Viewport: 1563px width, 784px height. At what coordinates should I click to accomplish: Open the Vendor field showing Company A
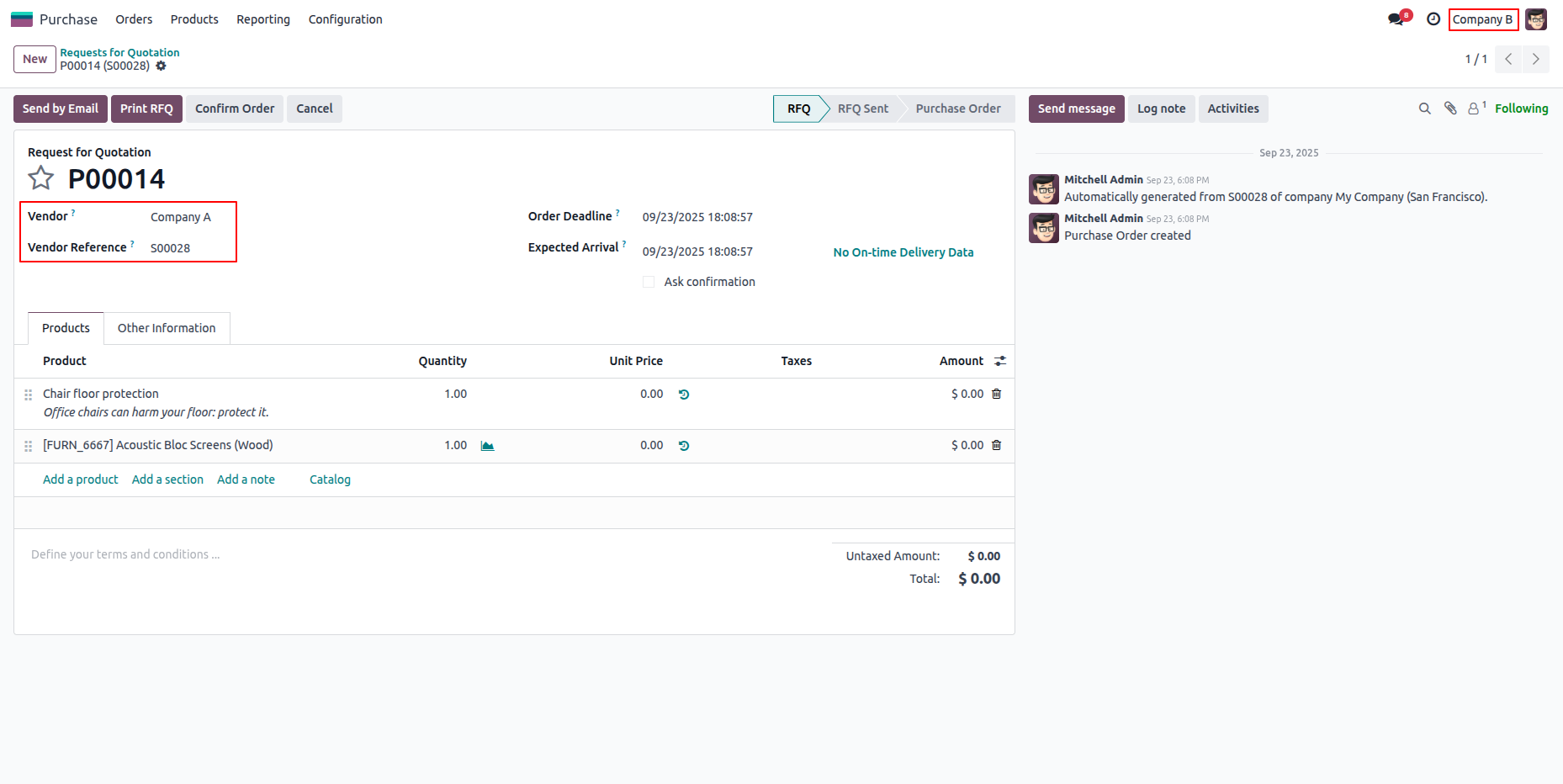click(180, 216)
